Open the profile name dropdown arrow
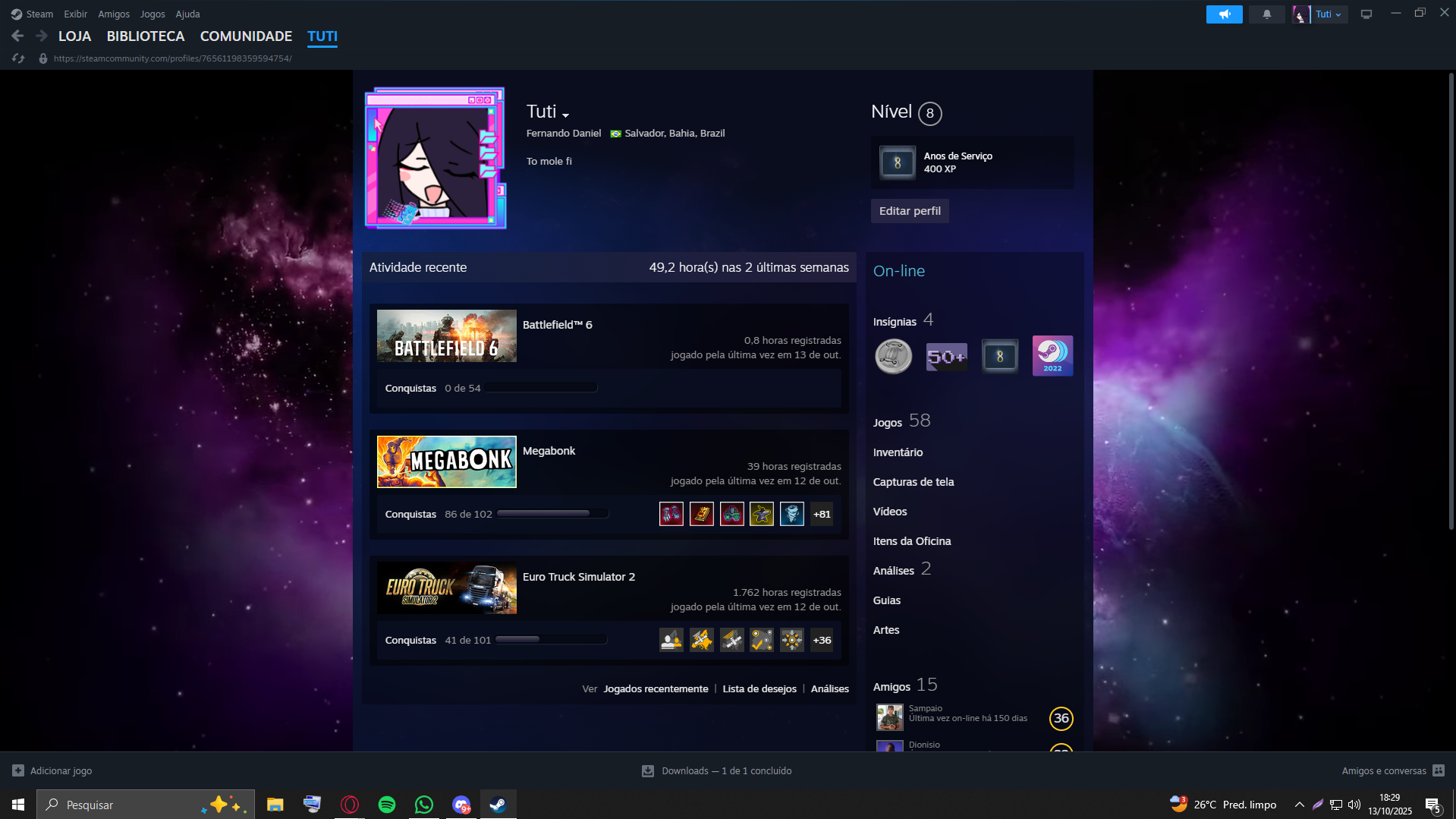 pyautogui.click(x=566, y=115)
